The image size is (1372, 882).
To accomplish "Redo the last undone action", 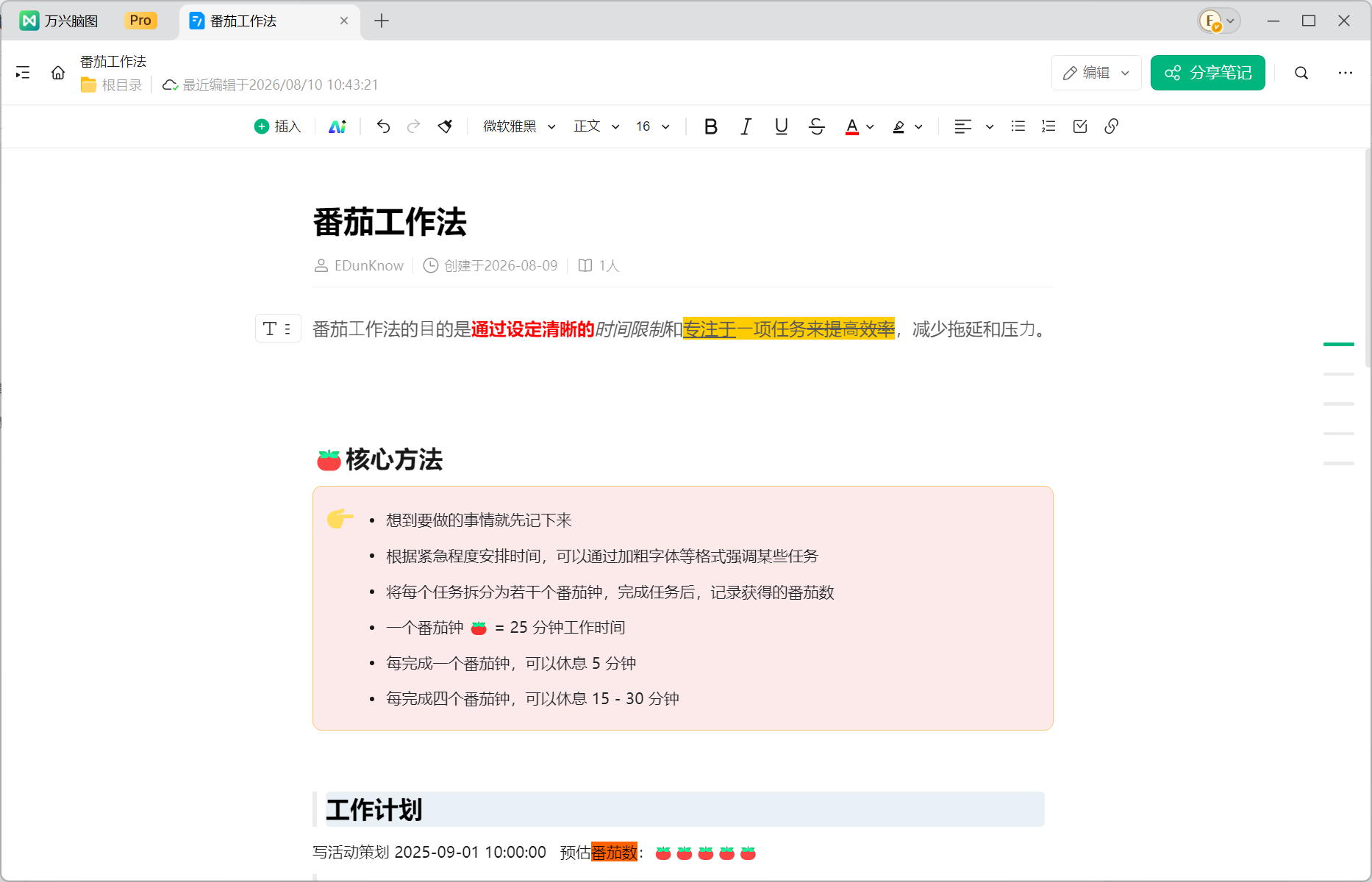I will point(414,126).
